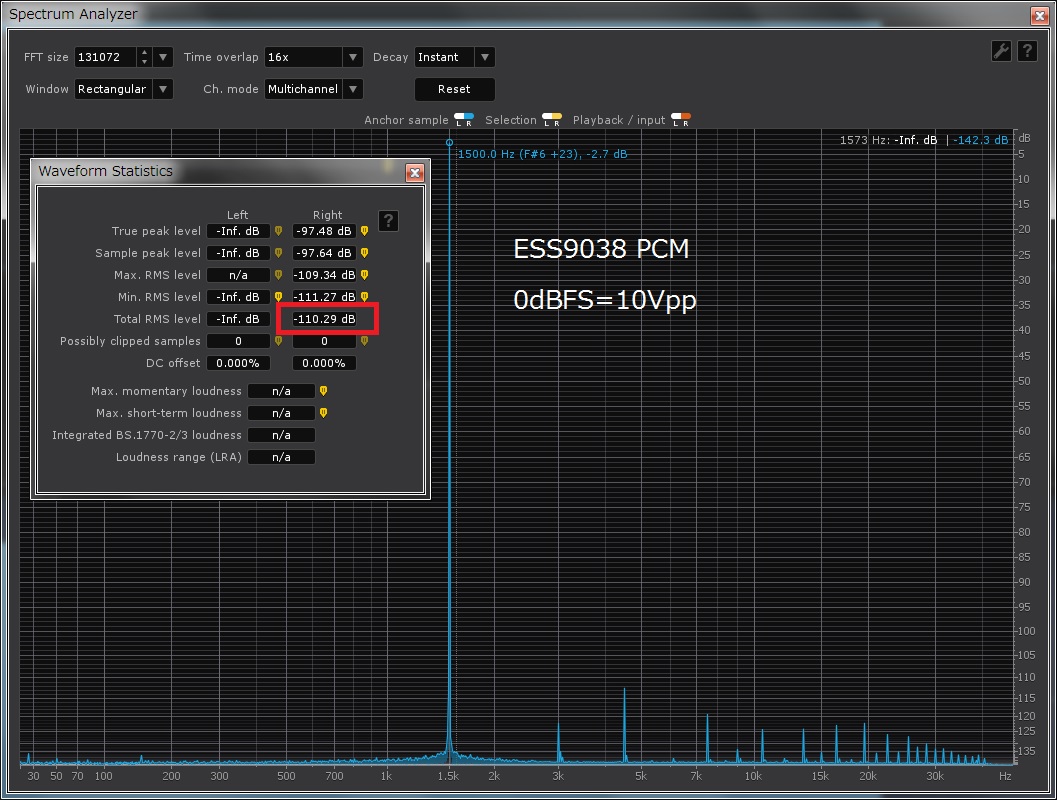Viewport: 1057px width, 800px height.
Task: Click the Left possibly clipped samples value
Action: point(238,341)
